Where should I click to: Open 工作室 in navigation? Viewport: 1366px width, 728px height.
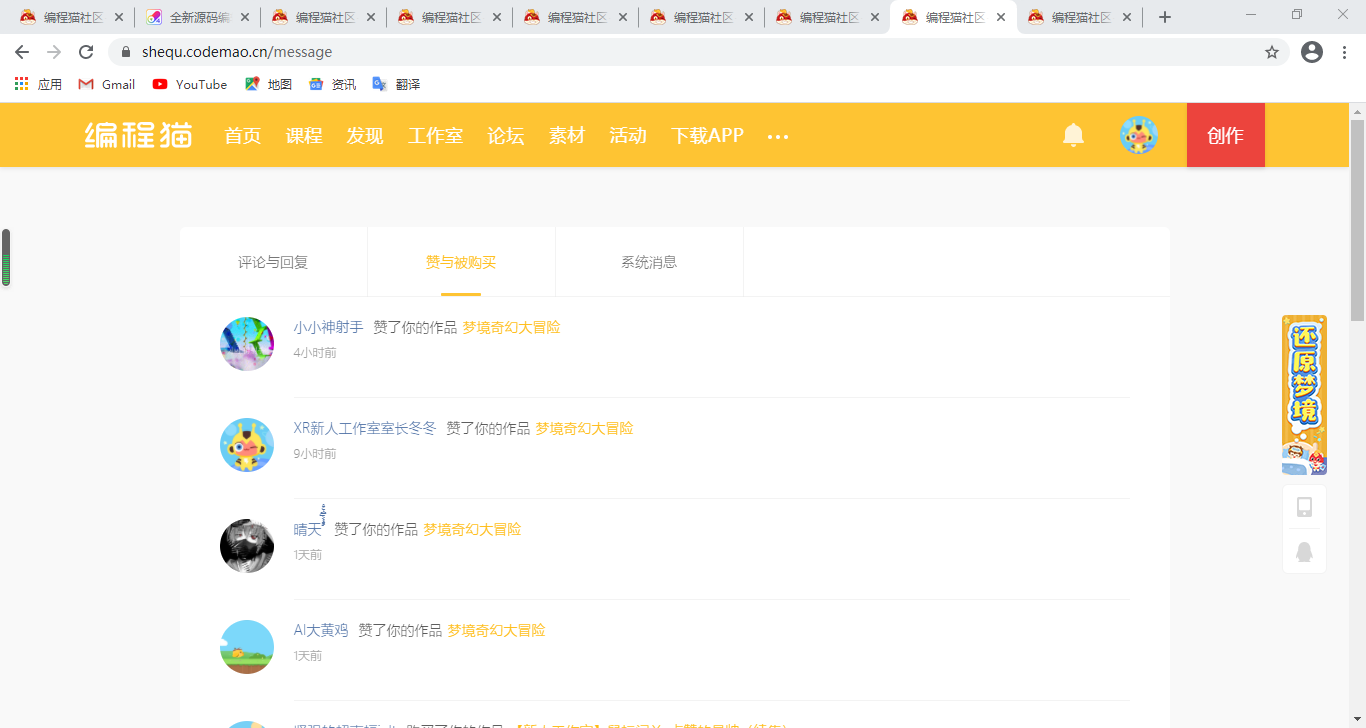click(x=435, y=136)
